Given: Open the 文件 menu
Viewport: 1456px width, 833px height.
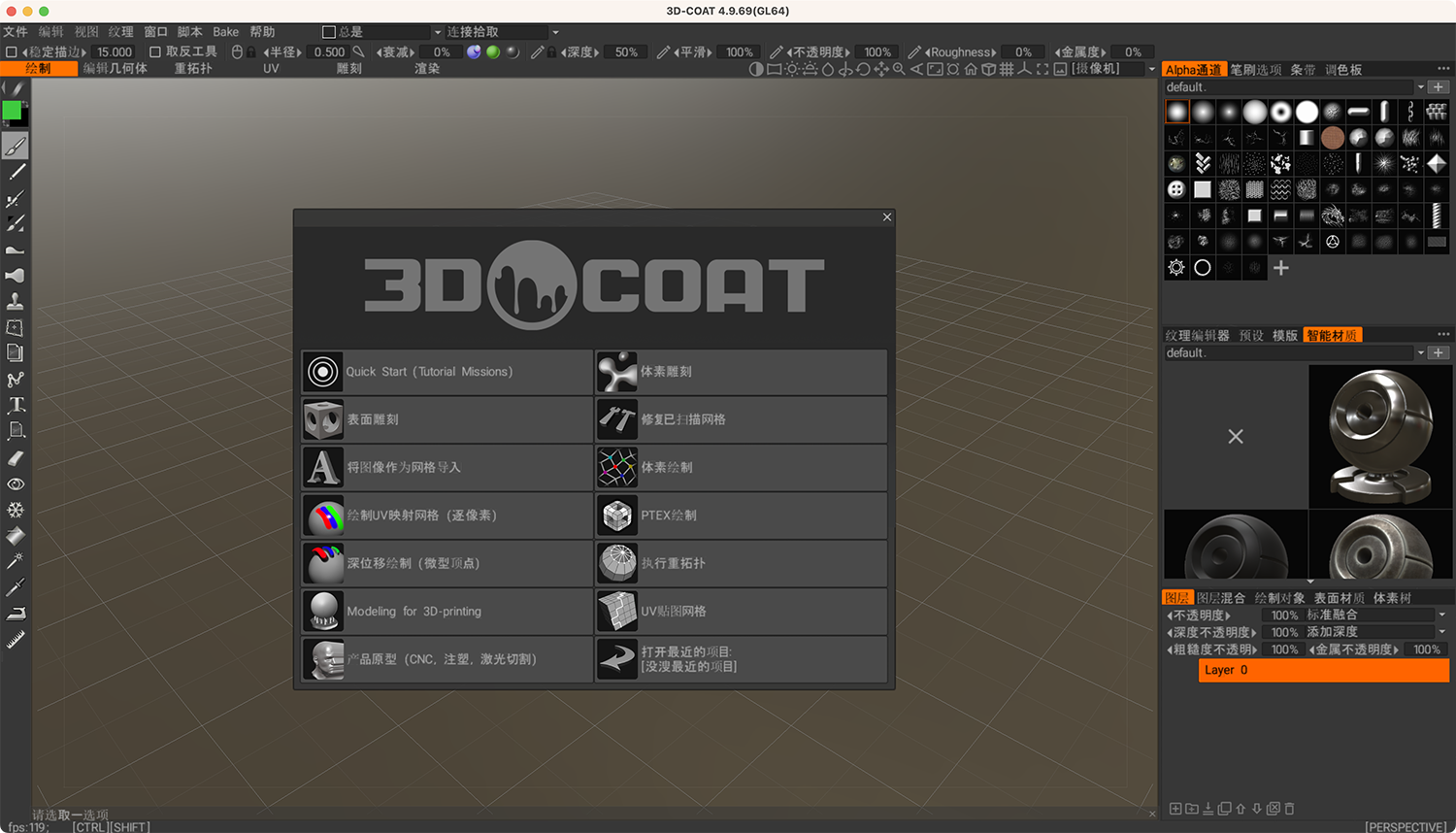Looking at the screenshot, I should point(15,31).
